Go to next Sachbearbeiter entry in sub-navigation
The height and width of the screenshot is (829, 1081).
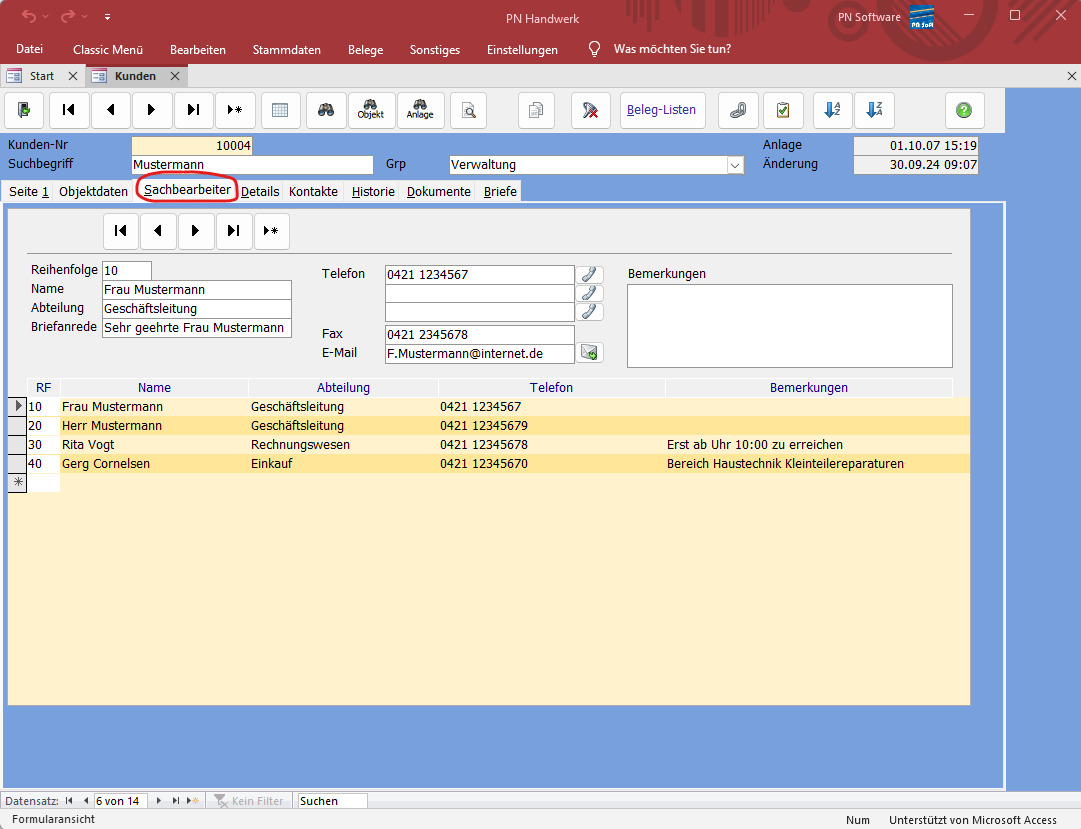click(x=196, y=231)
